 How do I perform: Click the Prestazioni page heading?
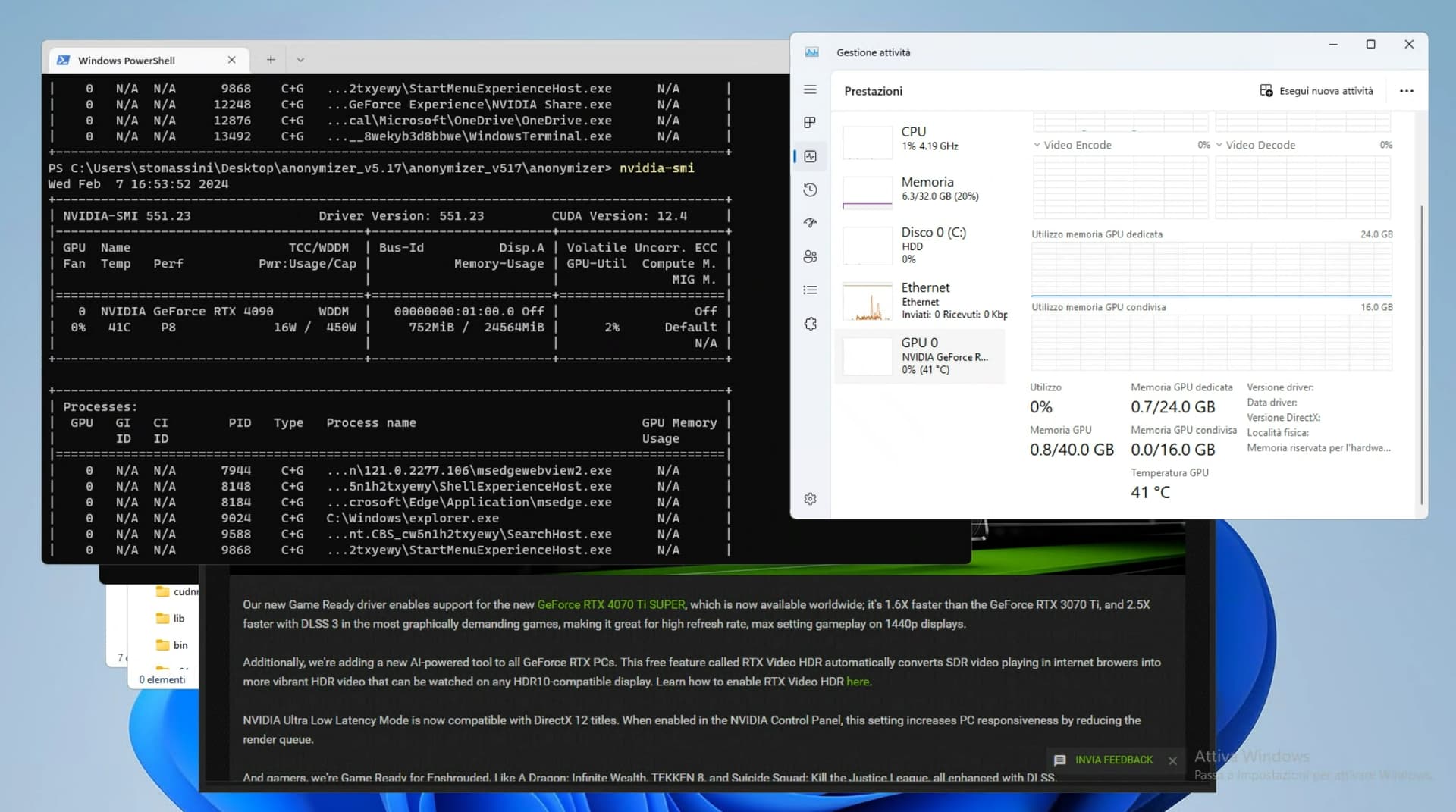tap(874, 91)
